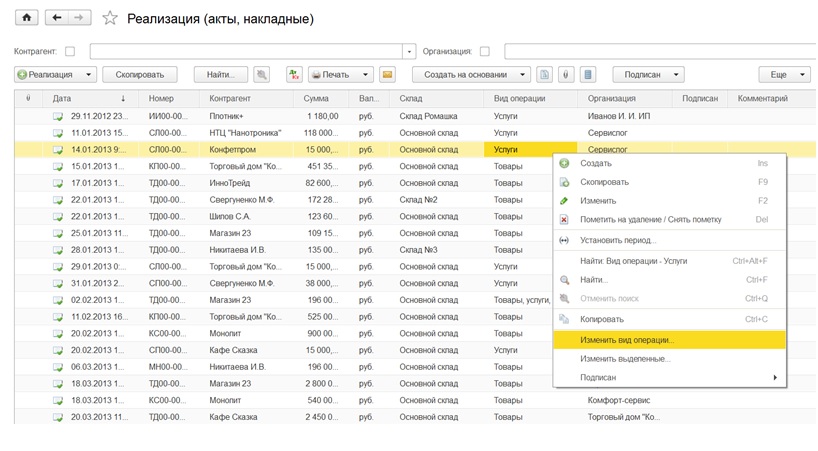The width and height of the screenshot is (818, 451).
Task: Click the green plus icon beside Создать
Action: click(x=564, y=163)
